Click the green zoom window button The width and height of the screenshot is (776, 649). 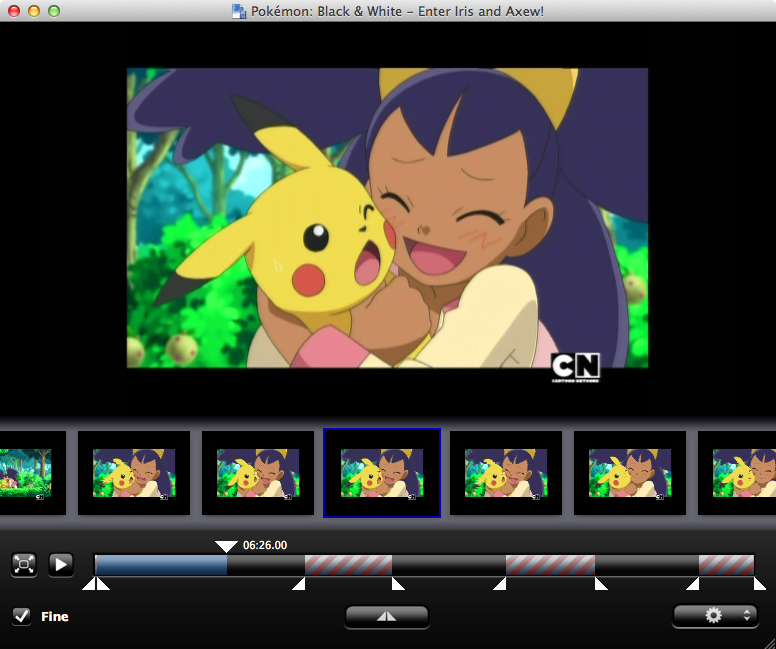pyautogui.click(x=54, y=11)
